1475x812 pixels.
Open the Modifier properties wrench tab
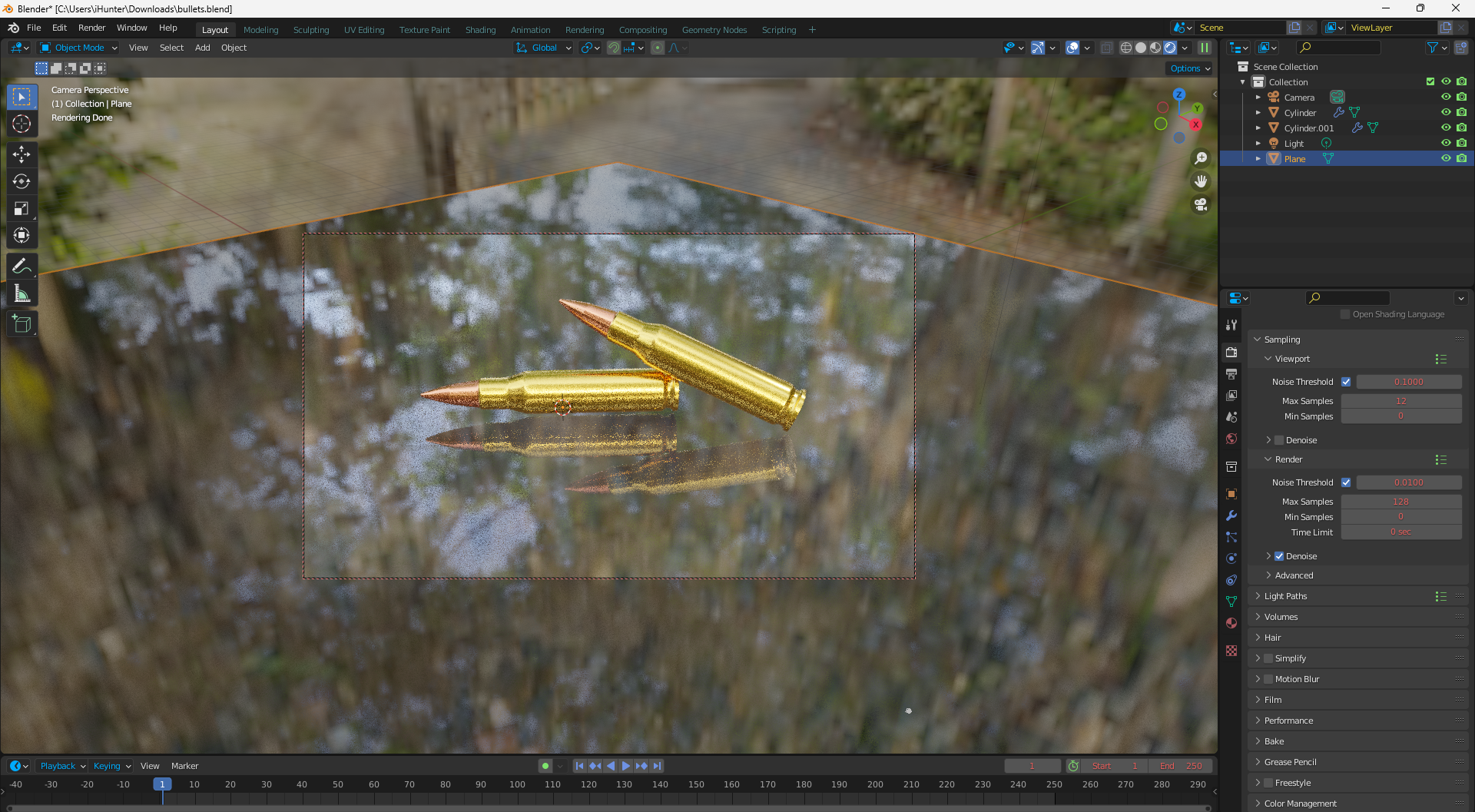pyautogui.click(x=1231, y=515)
